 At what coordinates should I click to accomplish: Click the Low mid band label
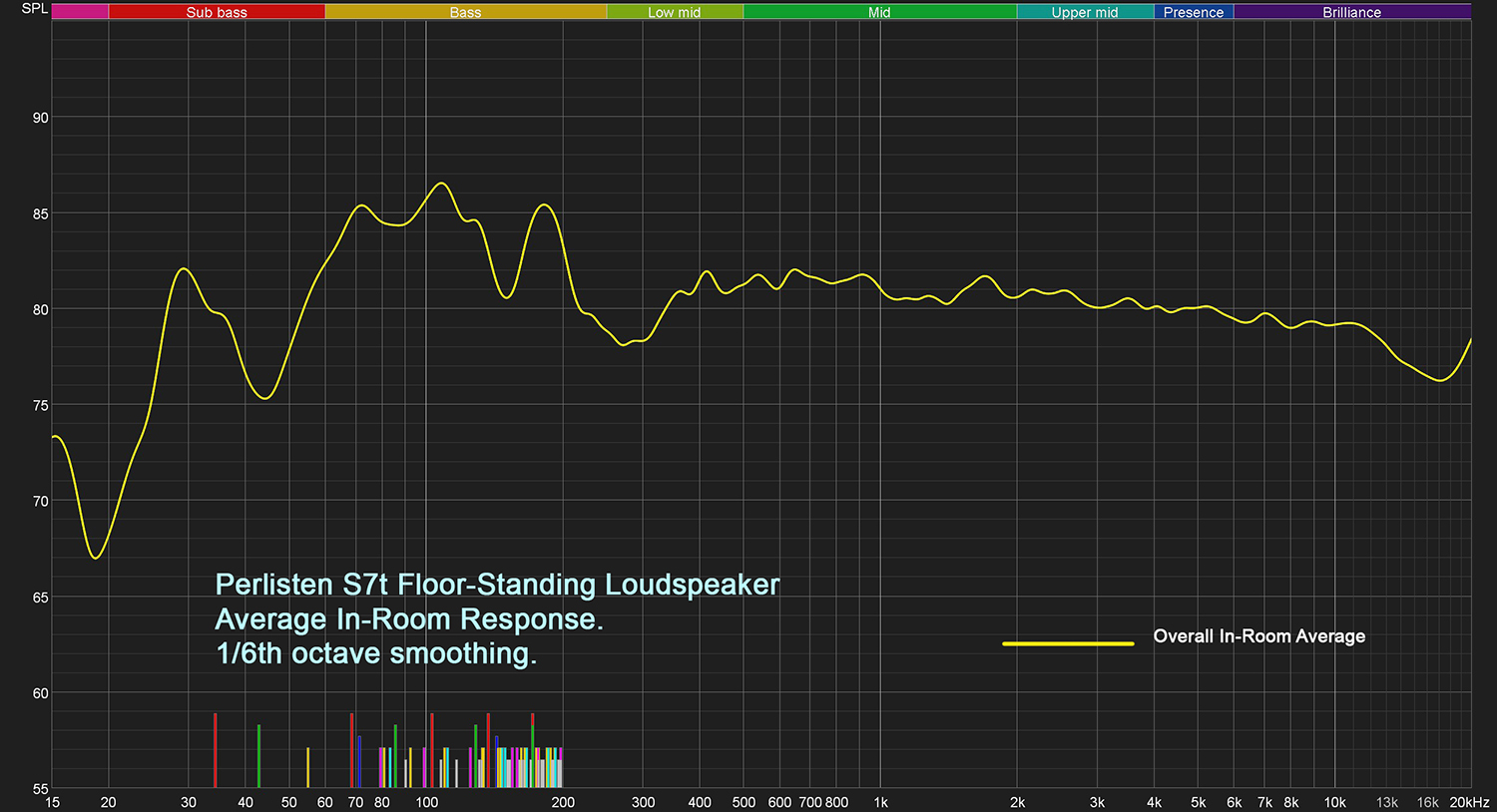pos(674,12)
